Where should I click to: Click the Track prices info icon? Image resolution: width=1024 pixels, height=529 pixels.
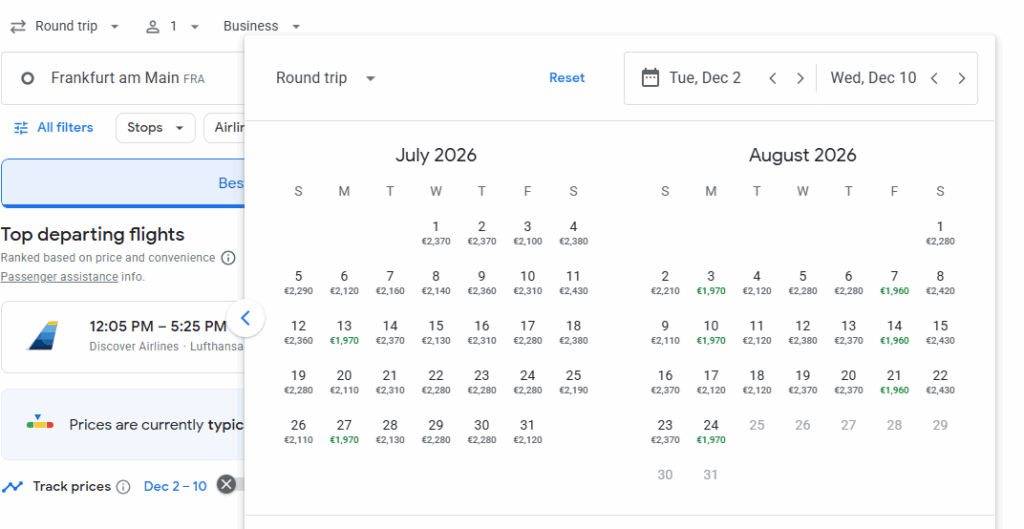tap(123, 487)
